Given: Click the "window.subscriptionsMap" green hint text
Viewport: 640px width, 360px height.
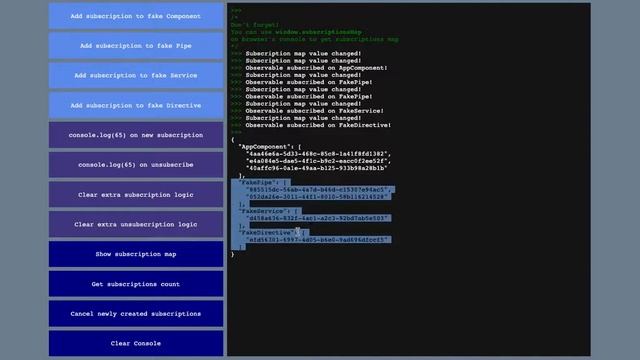Looking at the screenshot, I should tap(318, 32).
